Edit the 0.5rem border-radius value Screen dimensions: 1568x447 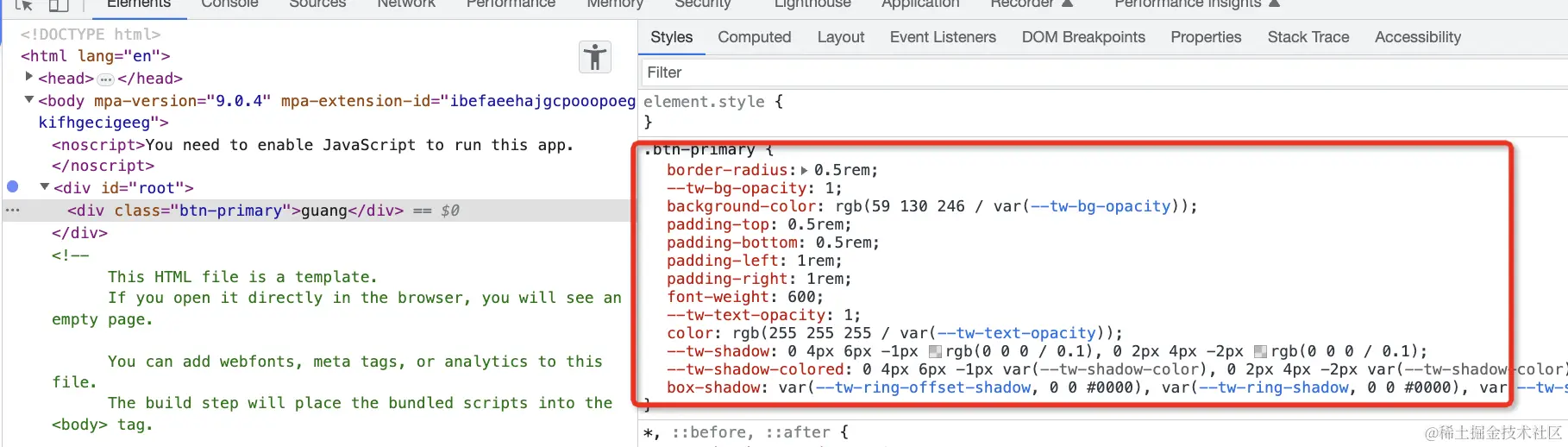(x=841, y=170)
